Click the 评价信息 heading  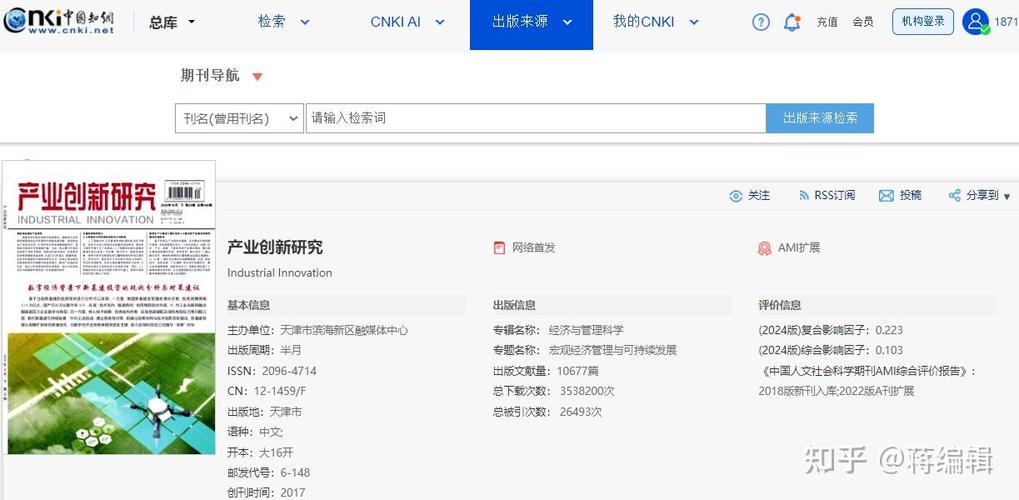pos(780,306)
